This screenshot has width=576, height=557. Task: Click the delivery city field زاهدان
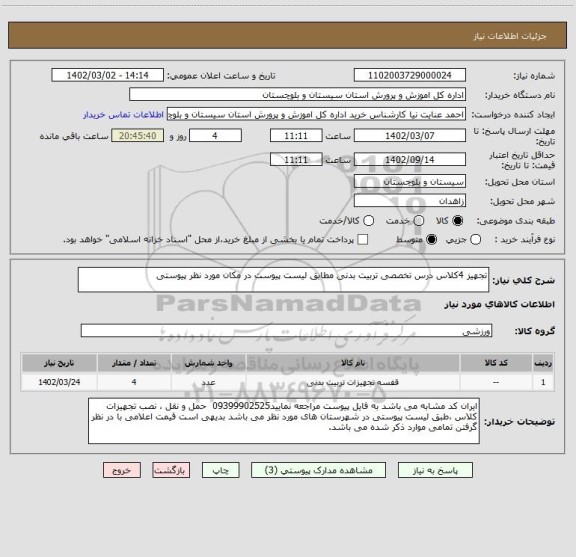point(410,201)
